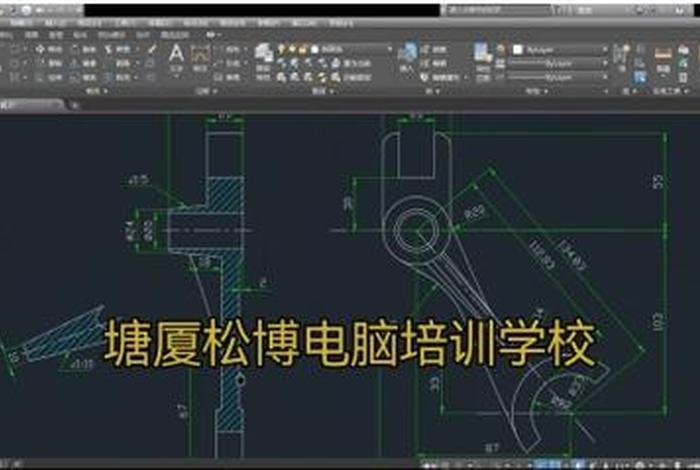
Task: Click the Quick Calculator icon in Utilities panel
Action: pyautogui.click(x=683, y=78)
